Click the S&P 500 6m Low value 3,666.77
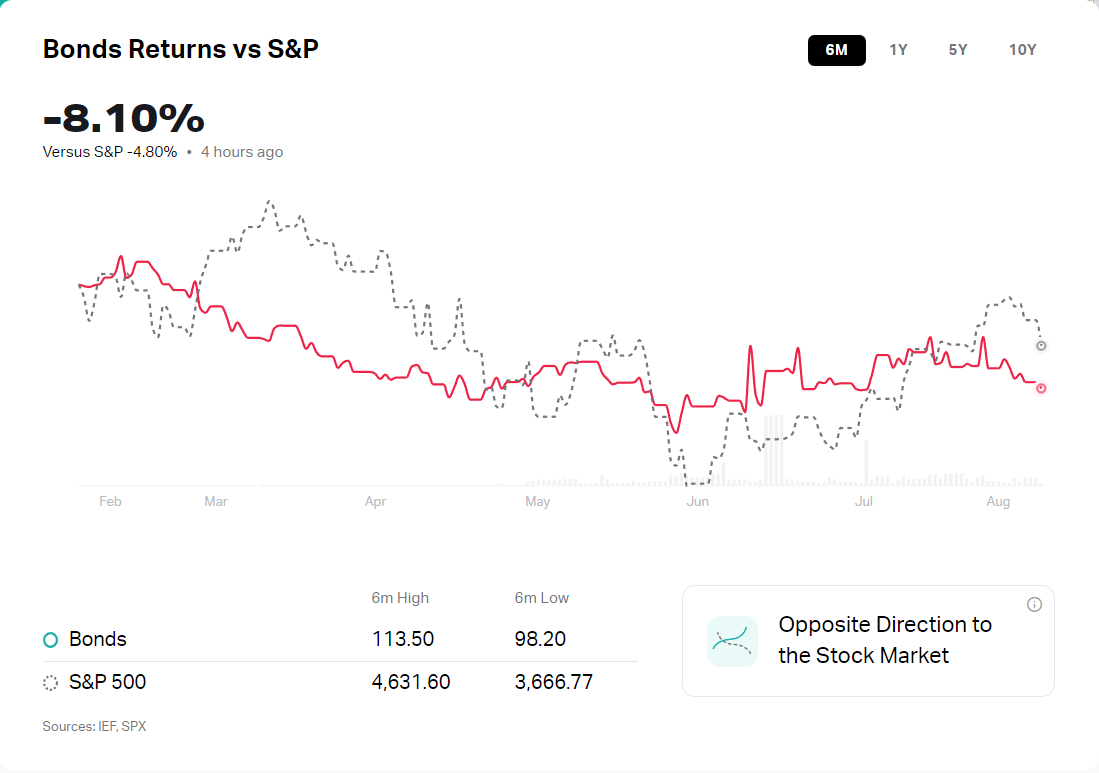 [x=553, y=683]
